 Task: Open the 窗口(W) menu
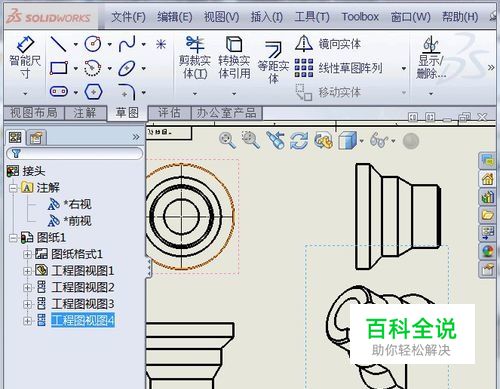point(411,17)
